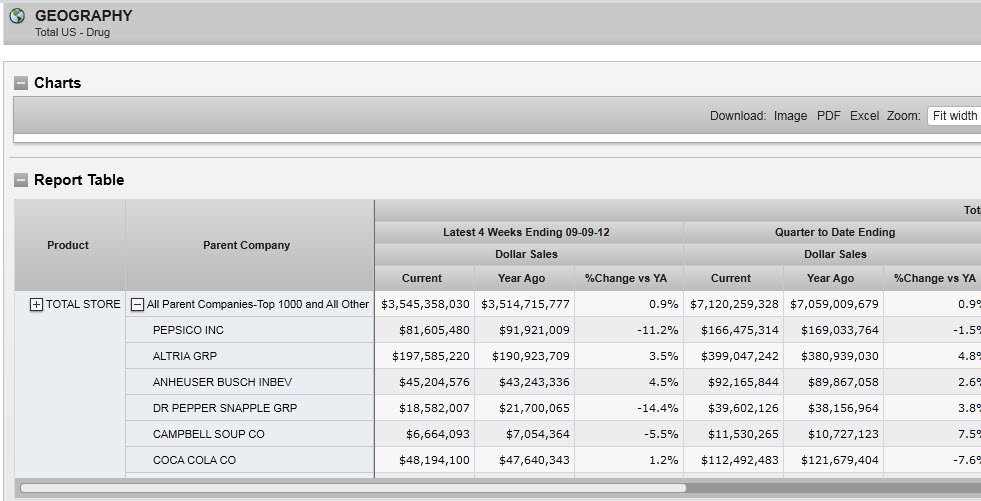The width and height of the screenshot is (981, 501).
Task: Collapse All Parent Companies row
Action: 137,305
